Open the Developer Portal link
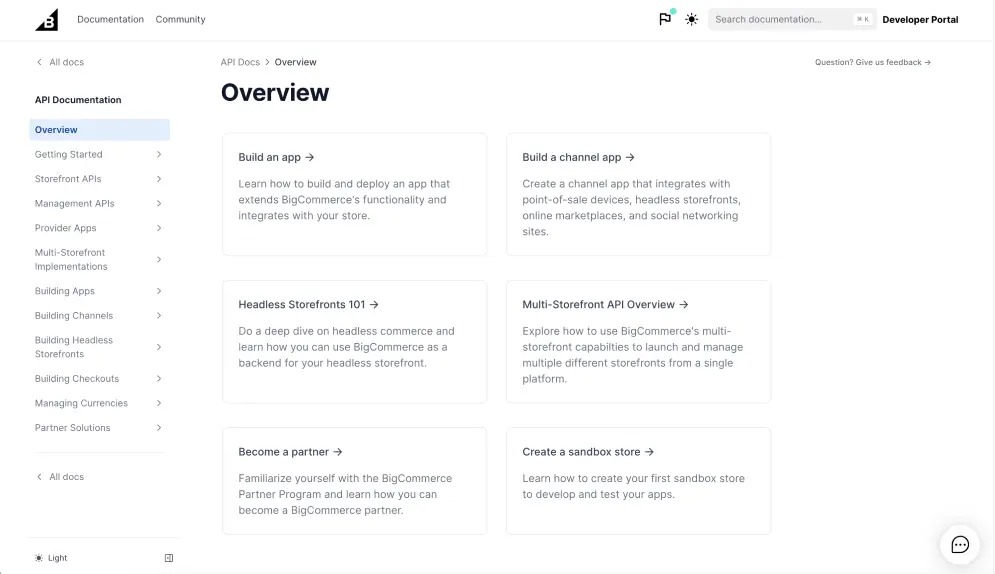The height and width of the screenshot is (574, 995). pos(920,20)
